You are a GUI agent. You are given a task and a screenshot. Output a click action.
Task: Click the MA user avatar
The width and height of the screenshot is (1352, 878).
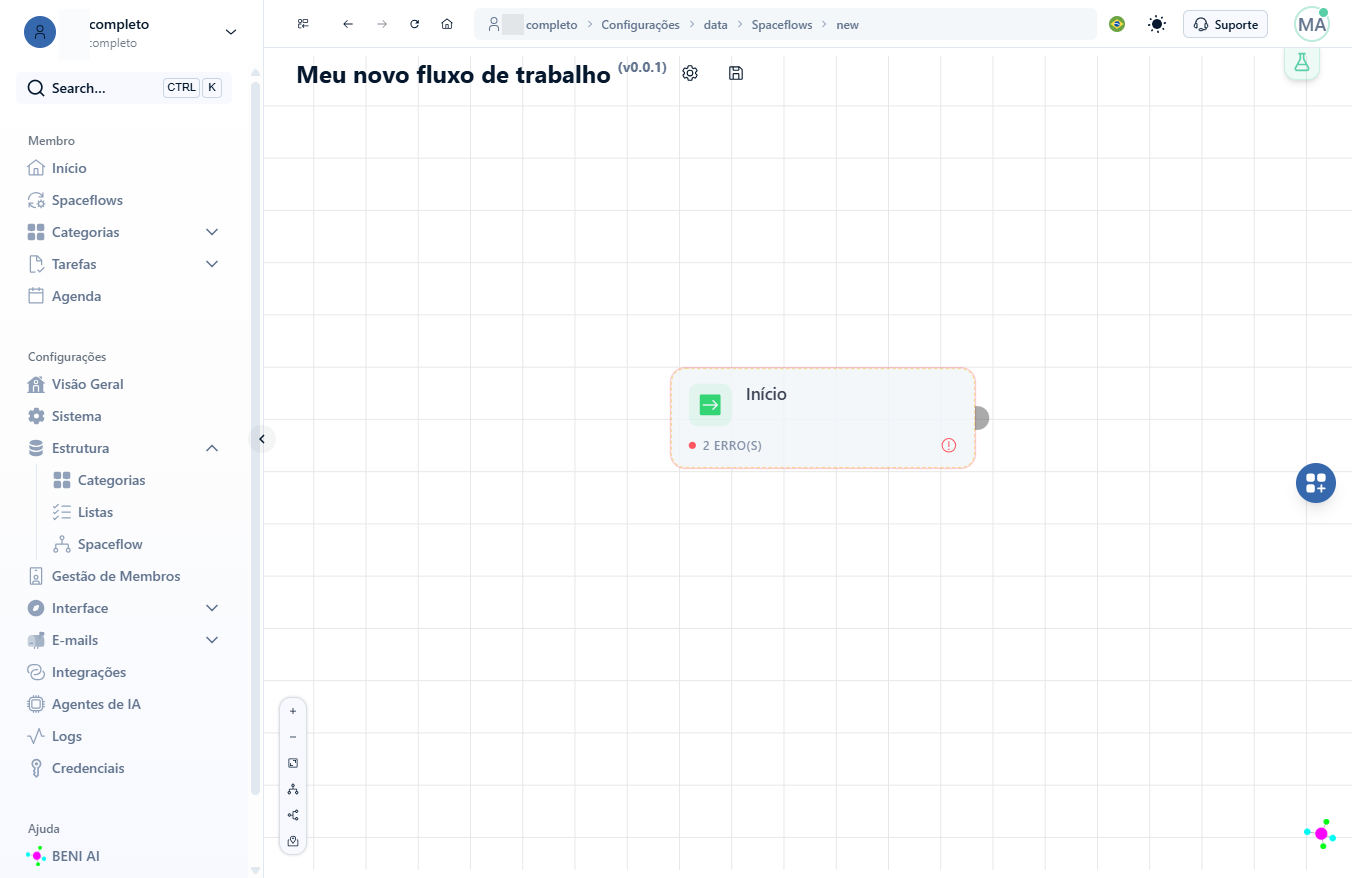point(1311,24)
